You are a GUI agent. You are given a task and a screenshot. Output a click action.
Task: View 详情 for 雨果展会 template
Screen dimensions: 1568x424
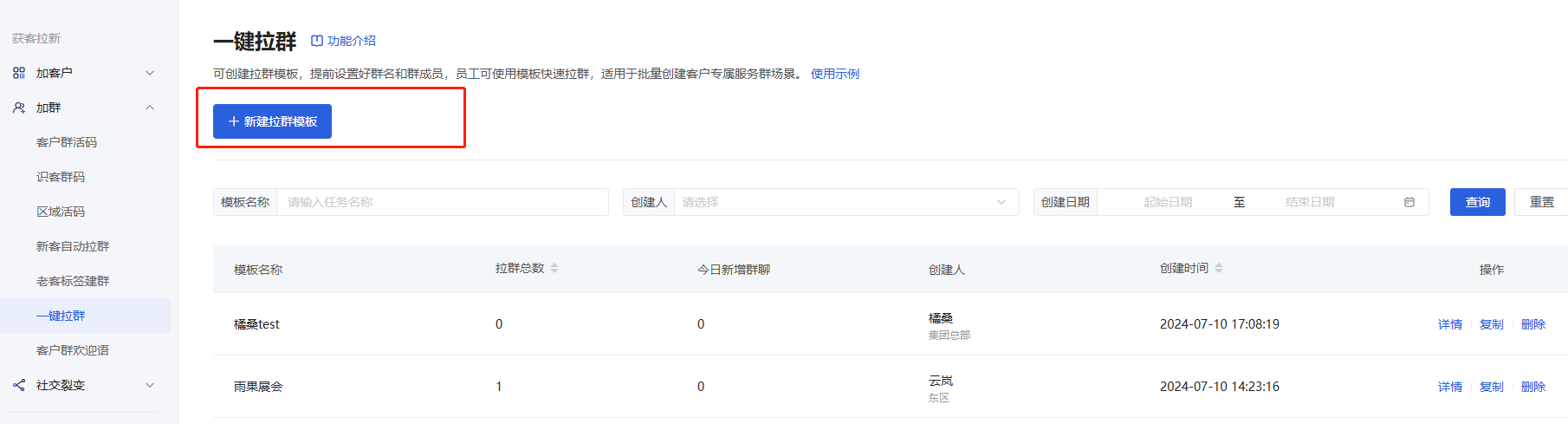pos(1450,387)
